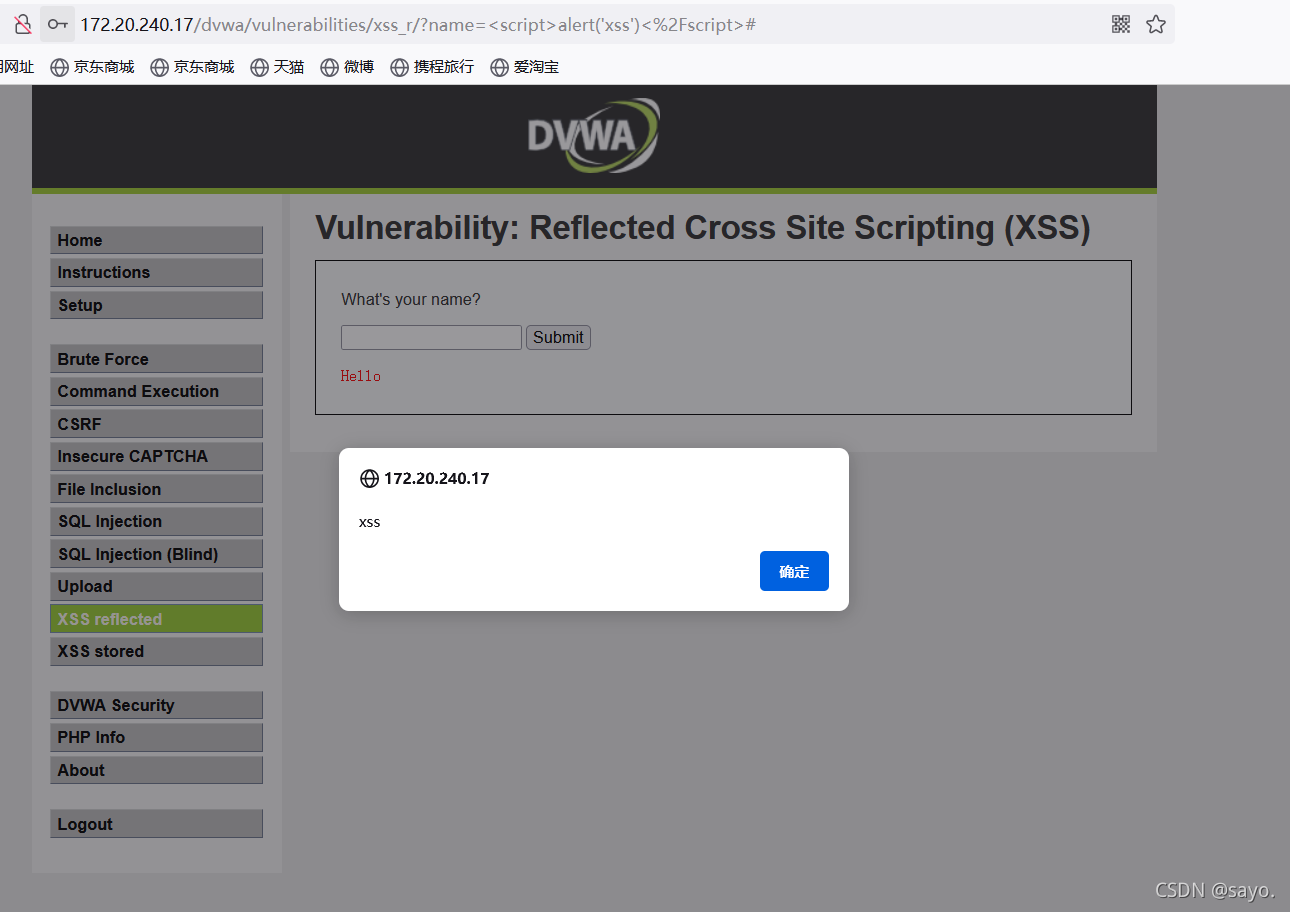Open the first 京东商城 bookmark
The width and height of the screenshot is (1290, 912).
tap(92, 67)
